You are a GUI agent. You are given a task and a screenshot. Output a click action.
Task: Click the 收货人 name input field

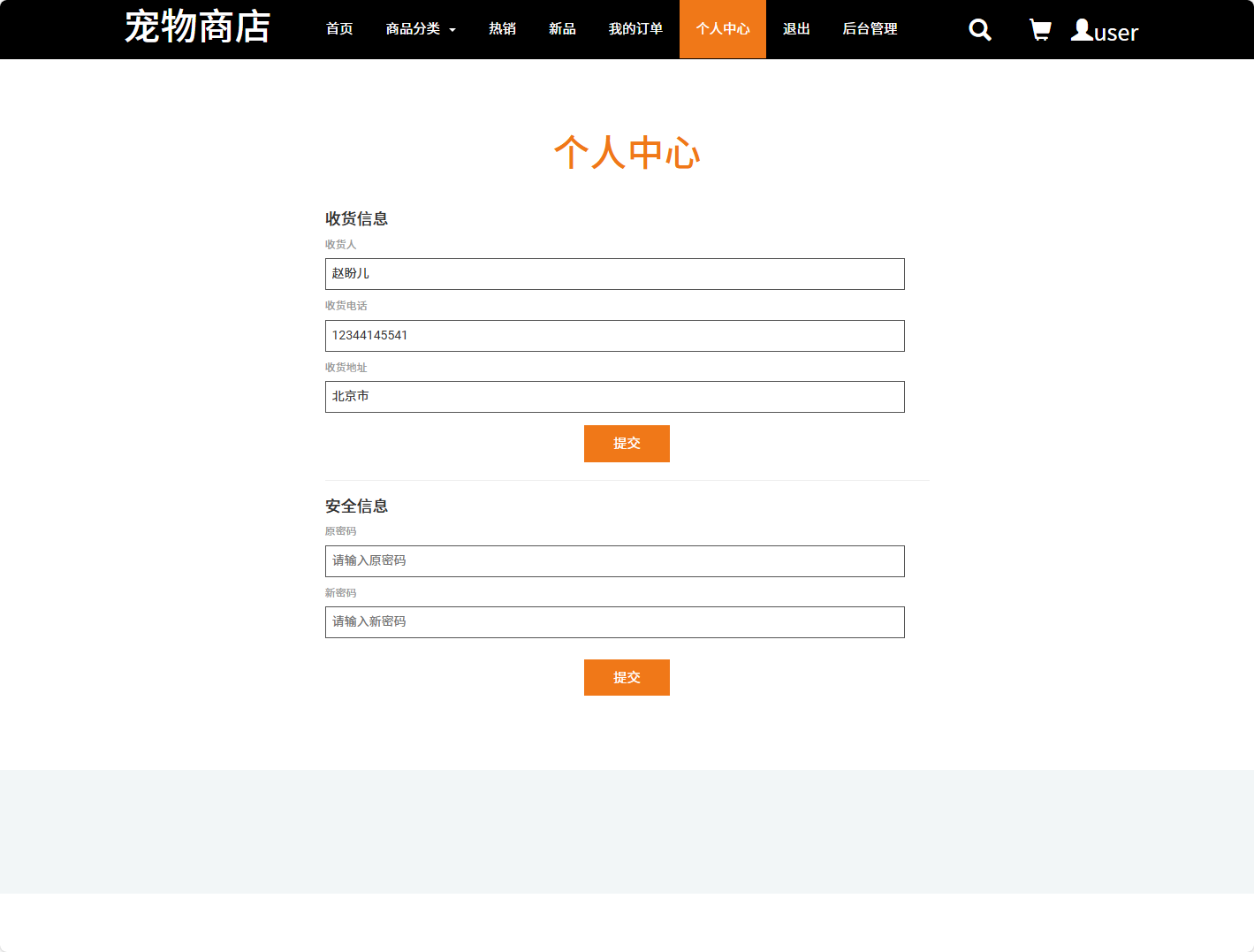pyautogui.click(x=615, y=274)
